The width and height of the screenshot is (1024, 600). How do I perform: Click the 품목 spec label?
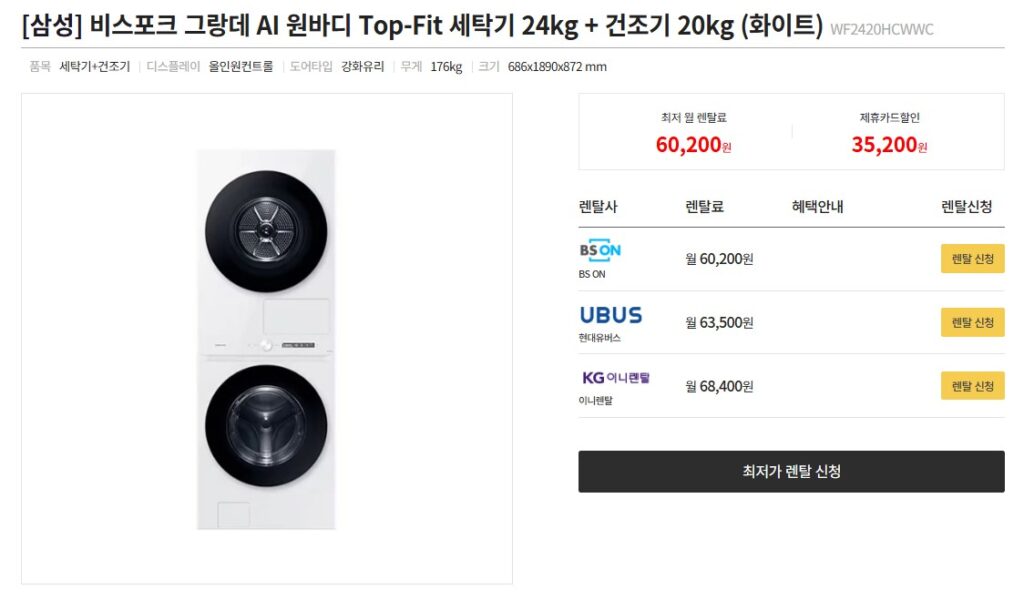pos(40,66)
